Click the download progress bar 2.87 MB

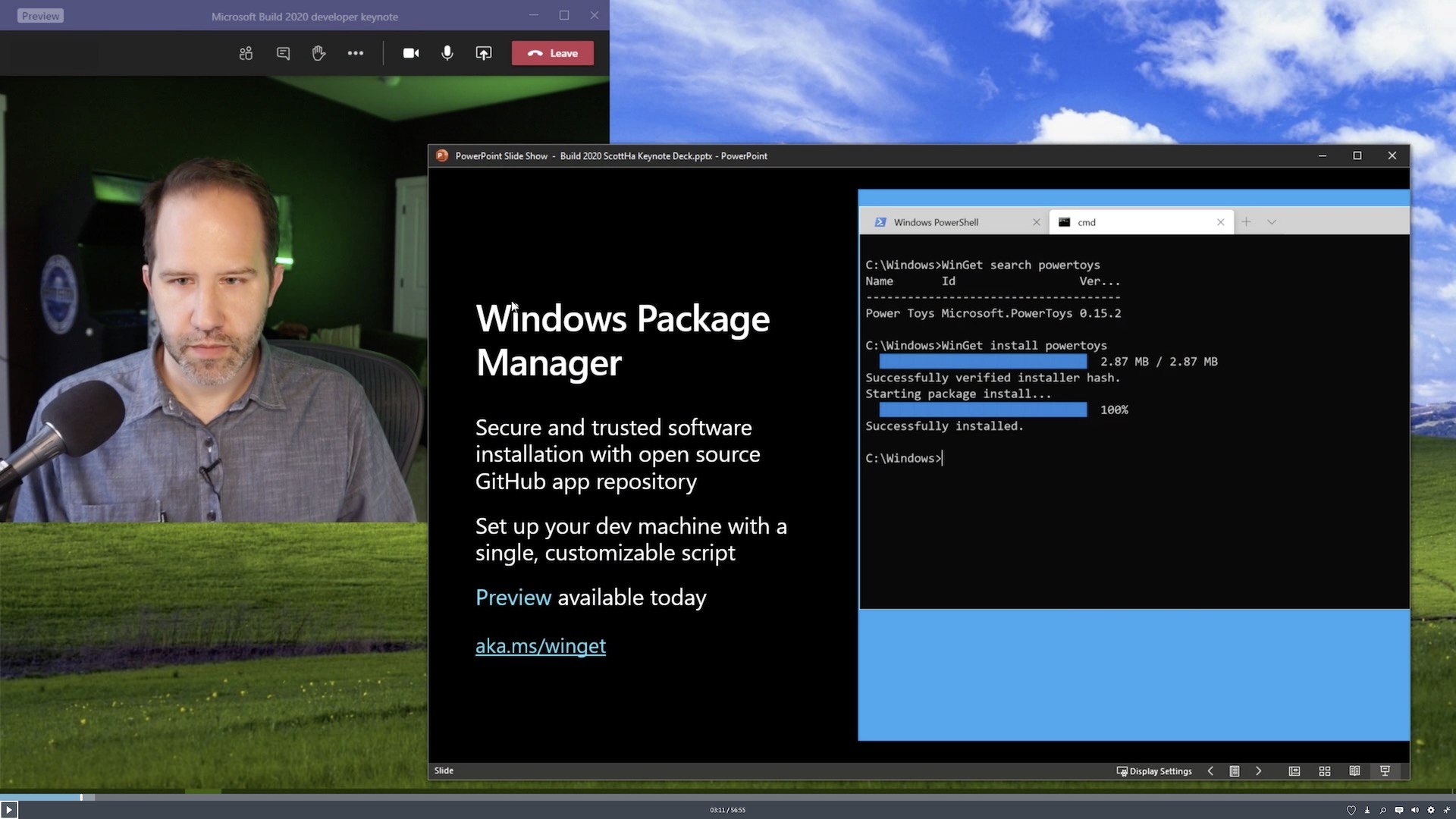pos(983,362)
